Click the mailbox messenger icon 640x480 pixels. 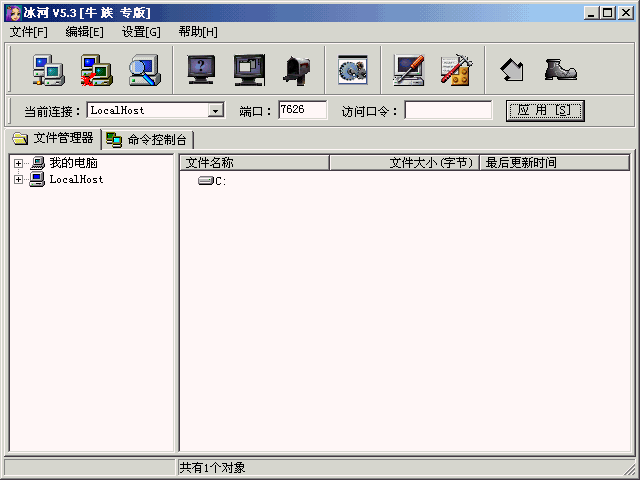pos(297,69)
